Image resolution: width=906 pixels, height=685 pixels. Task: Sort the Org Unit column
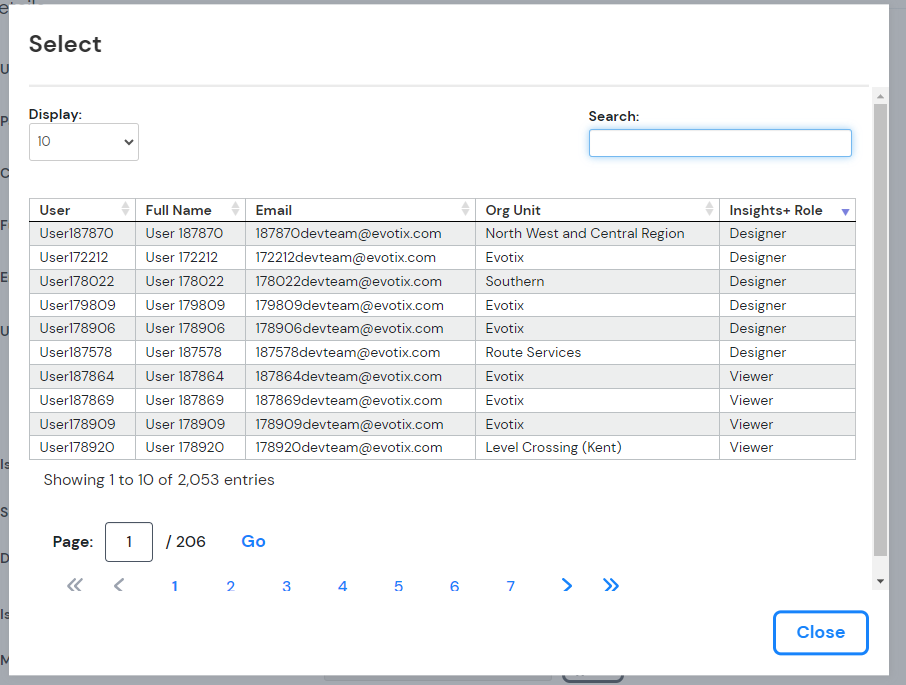coord(709,209)
